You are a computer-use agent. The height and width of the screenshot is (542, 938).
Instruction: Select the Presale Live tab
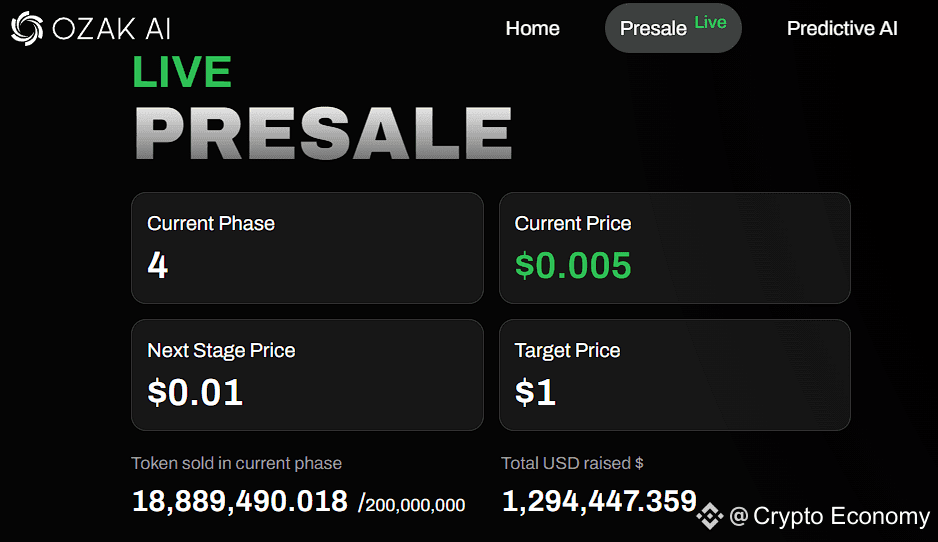point(673,28)
